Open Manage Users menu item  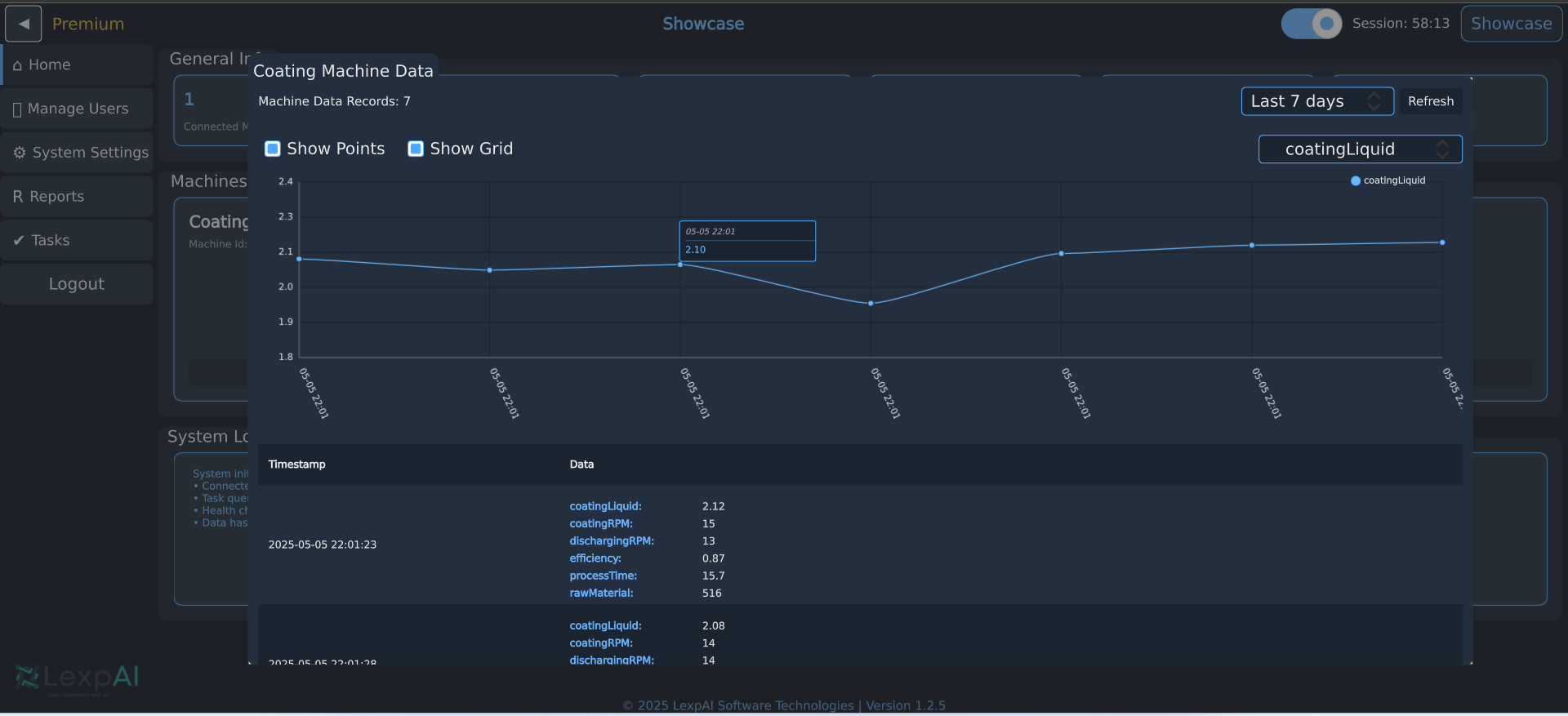(78, 109)
